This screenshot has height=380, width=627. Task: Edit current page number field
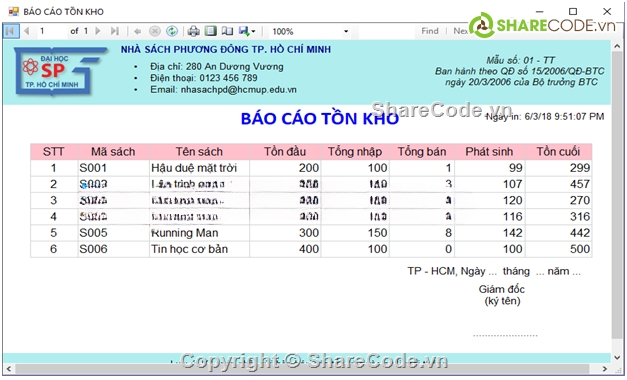click(x=51, y=31)
